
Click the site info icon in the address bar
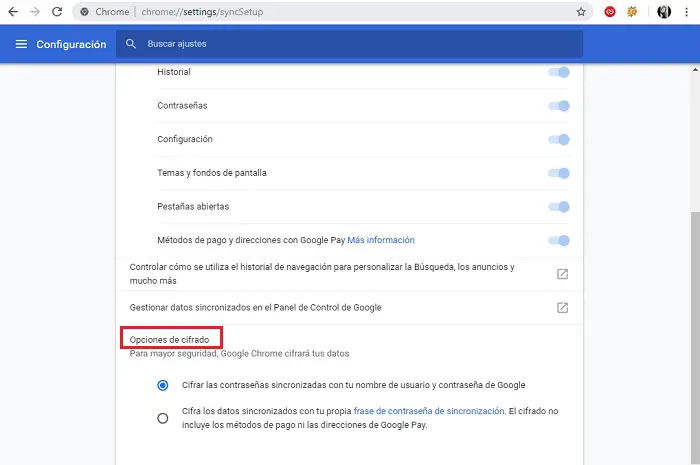[84, 12]
